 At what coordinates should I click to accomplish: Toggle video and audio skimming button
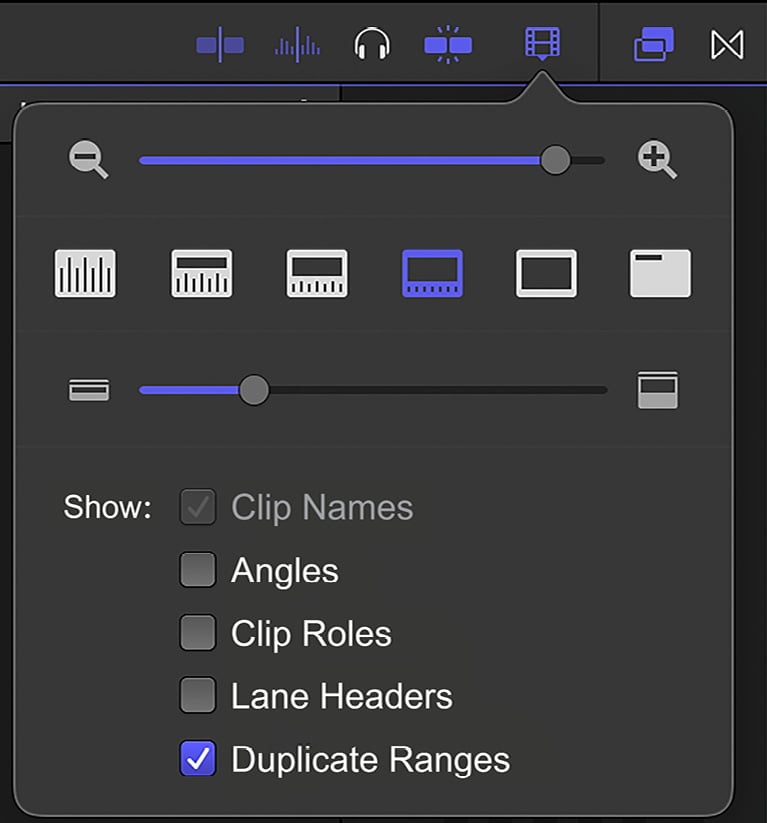point(220,45)
